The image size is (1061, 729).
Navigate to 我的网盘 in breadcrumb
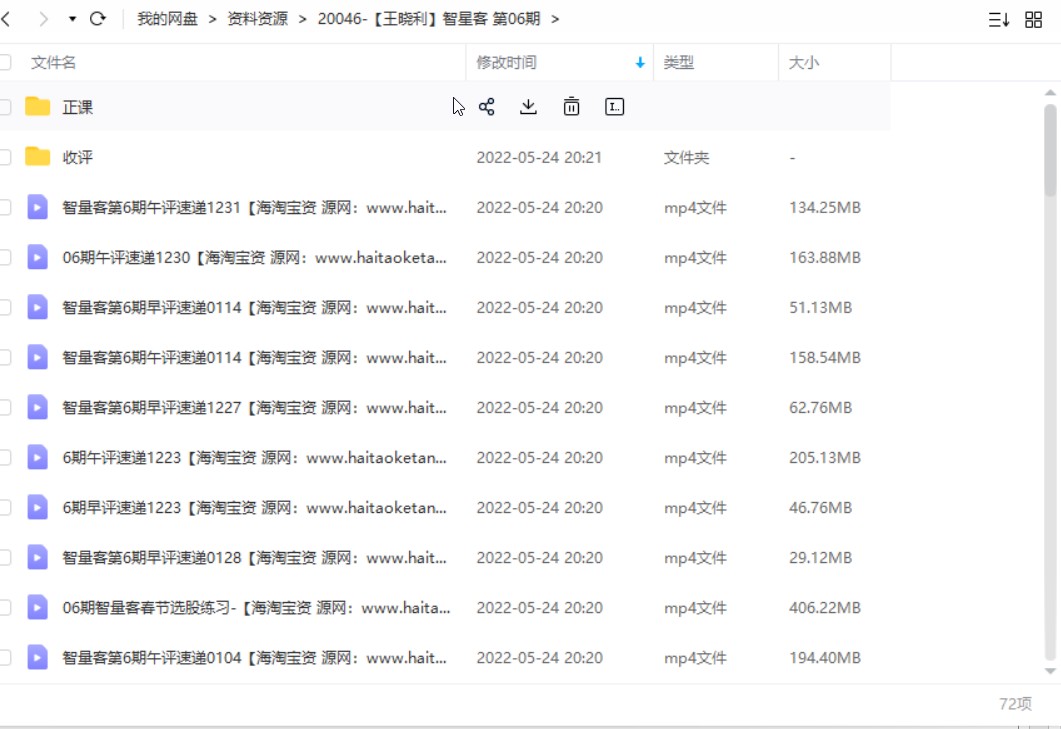167,19
